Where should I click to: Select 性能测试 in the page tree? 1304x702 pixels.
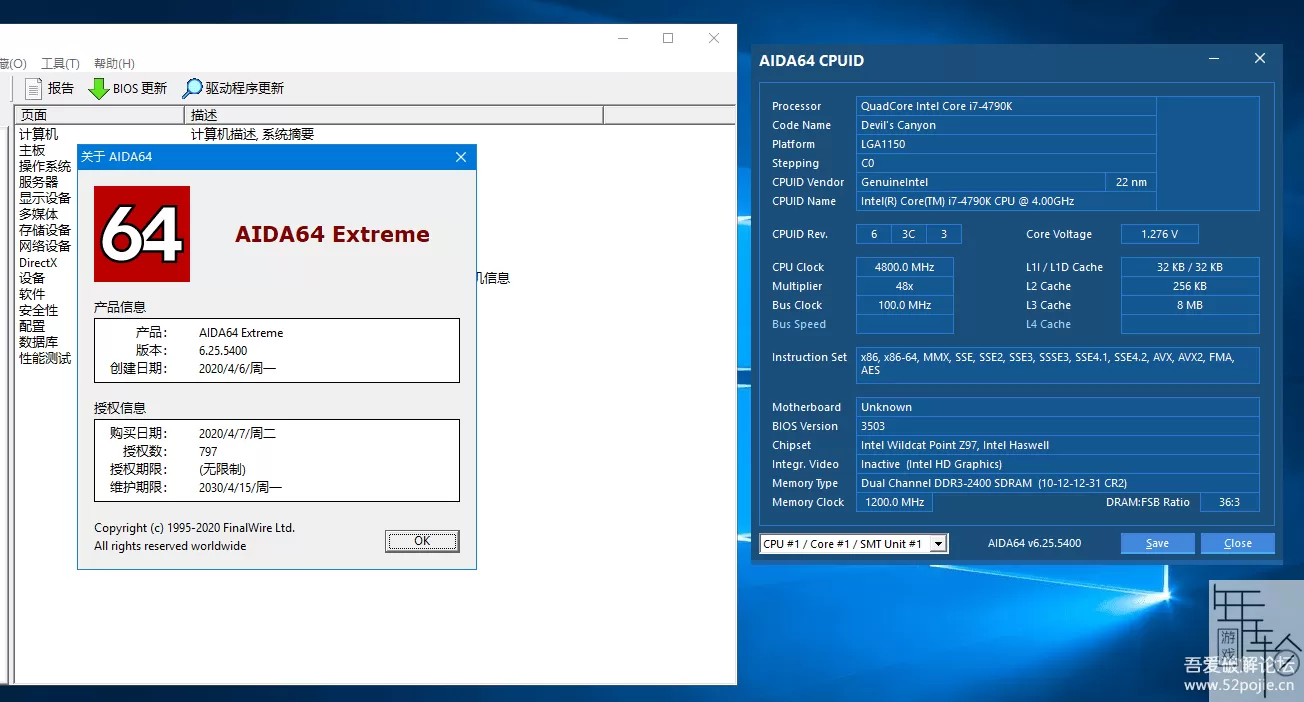(x=45, y=358)
